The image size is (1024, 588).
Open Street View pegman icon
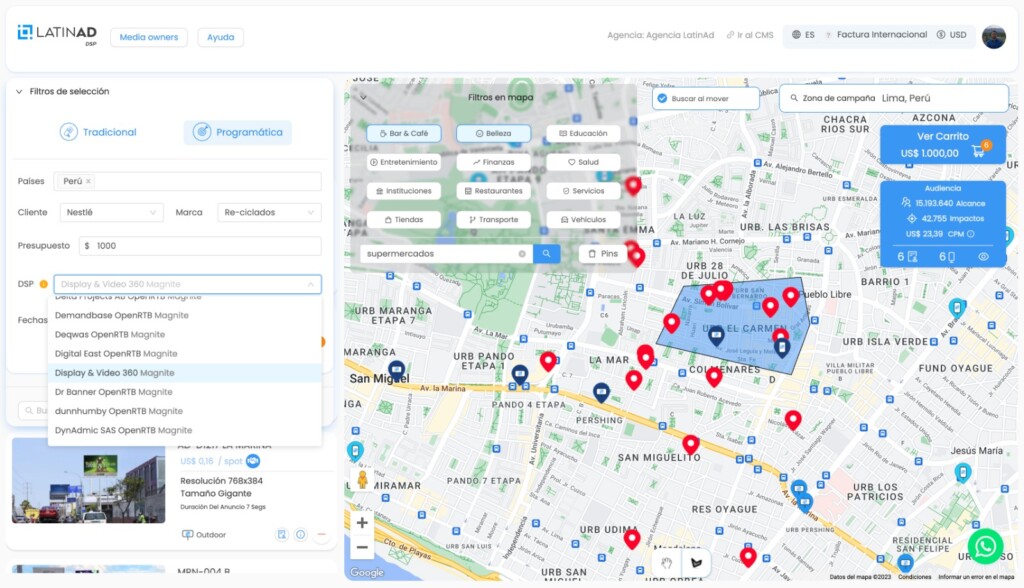click(362, 480)
